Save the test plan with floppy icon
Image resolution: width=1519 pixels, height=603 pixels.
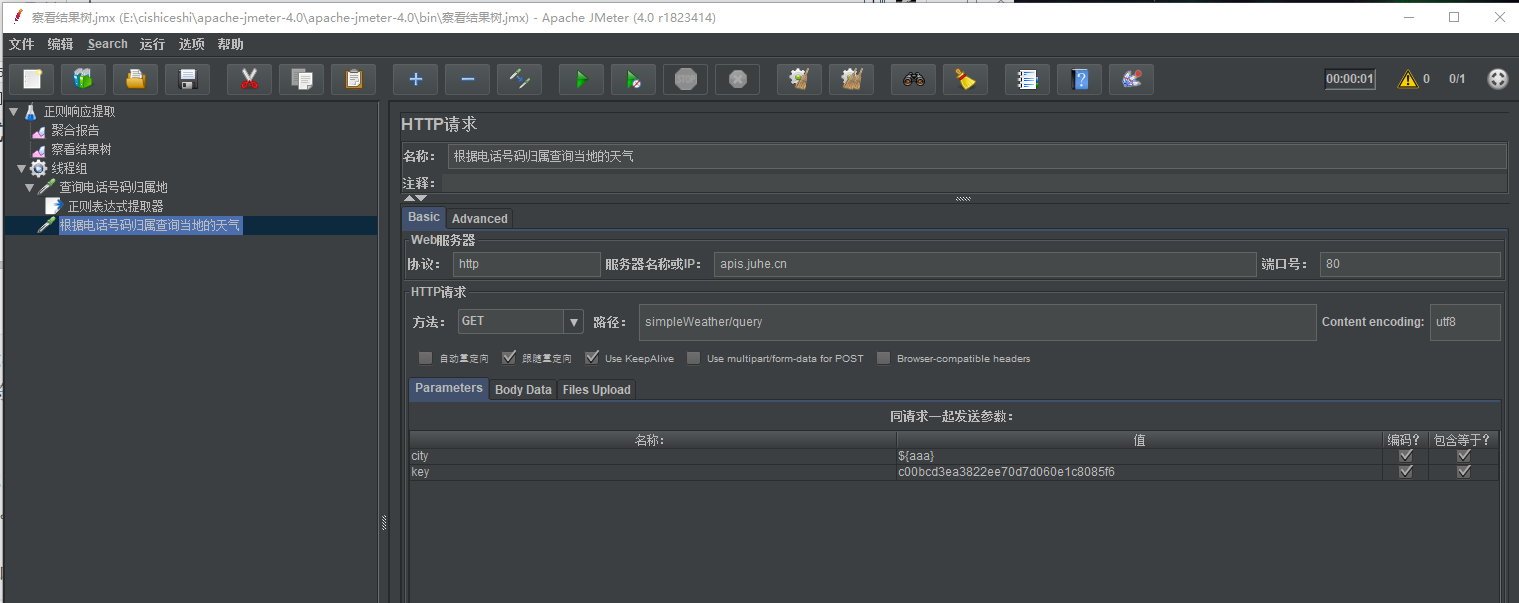tap(187, 79)
